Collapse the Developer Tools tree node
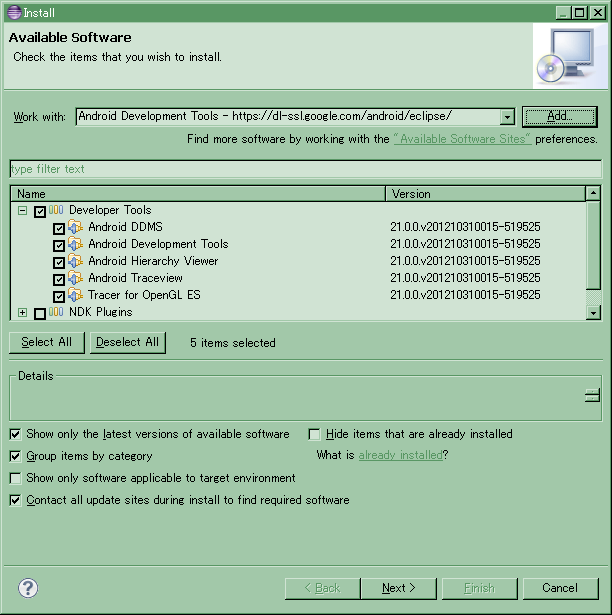612x615 pixels. click(x=22, y=211)
